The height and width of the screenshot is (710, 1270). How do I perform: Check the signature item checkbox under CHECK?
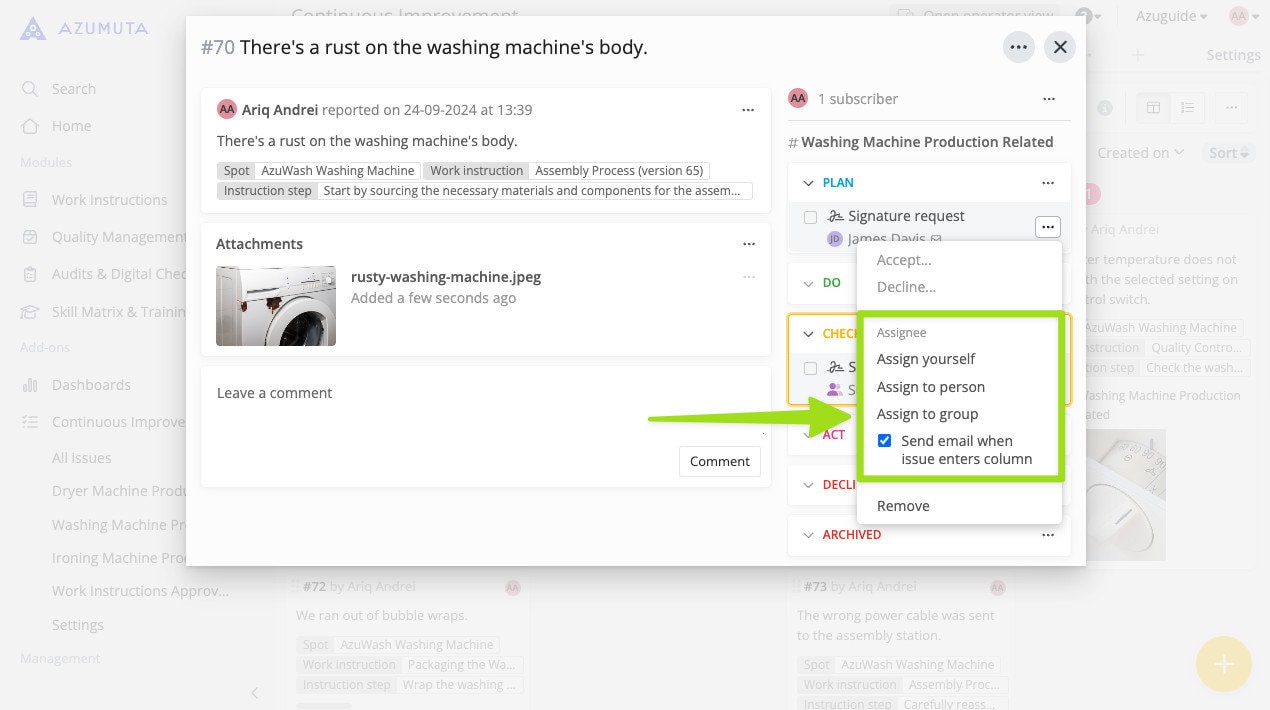pyautogui.click(x=811, y=367)
